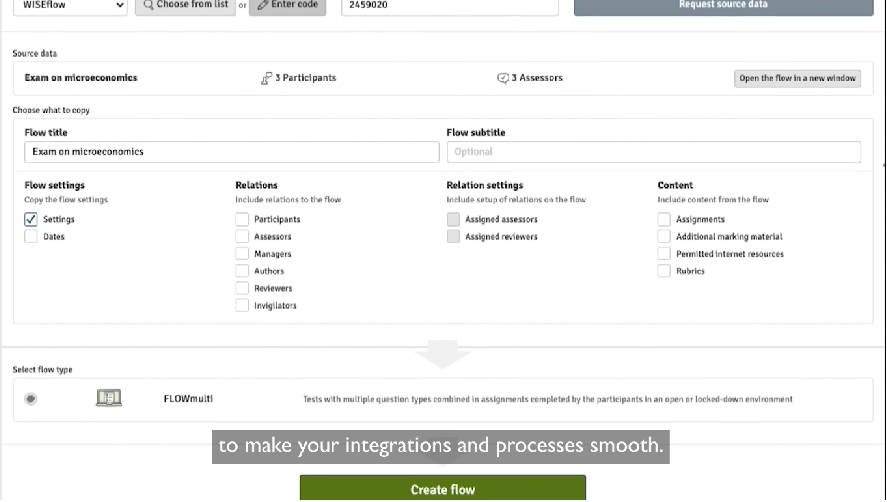Tick the Participants relation checkbox
This screenshot has width=887, height=502.
tap(242, 219)
